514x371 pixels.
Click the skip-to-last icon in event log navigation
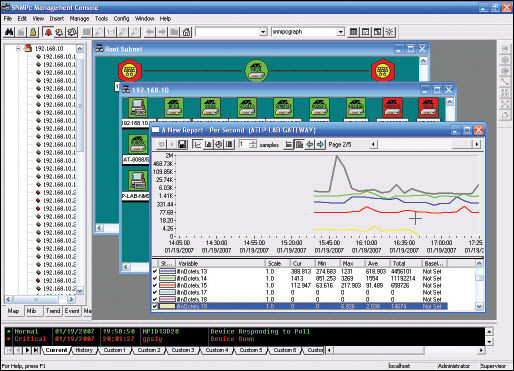[x=36, y=350]
